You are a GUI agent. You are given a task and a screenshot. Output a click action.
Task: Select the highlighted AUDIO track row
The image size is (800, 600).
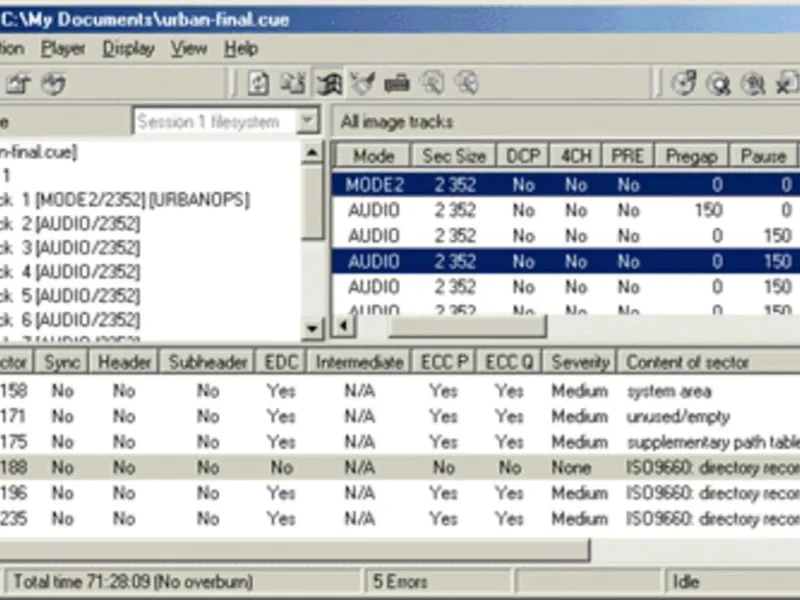566,261
